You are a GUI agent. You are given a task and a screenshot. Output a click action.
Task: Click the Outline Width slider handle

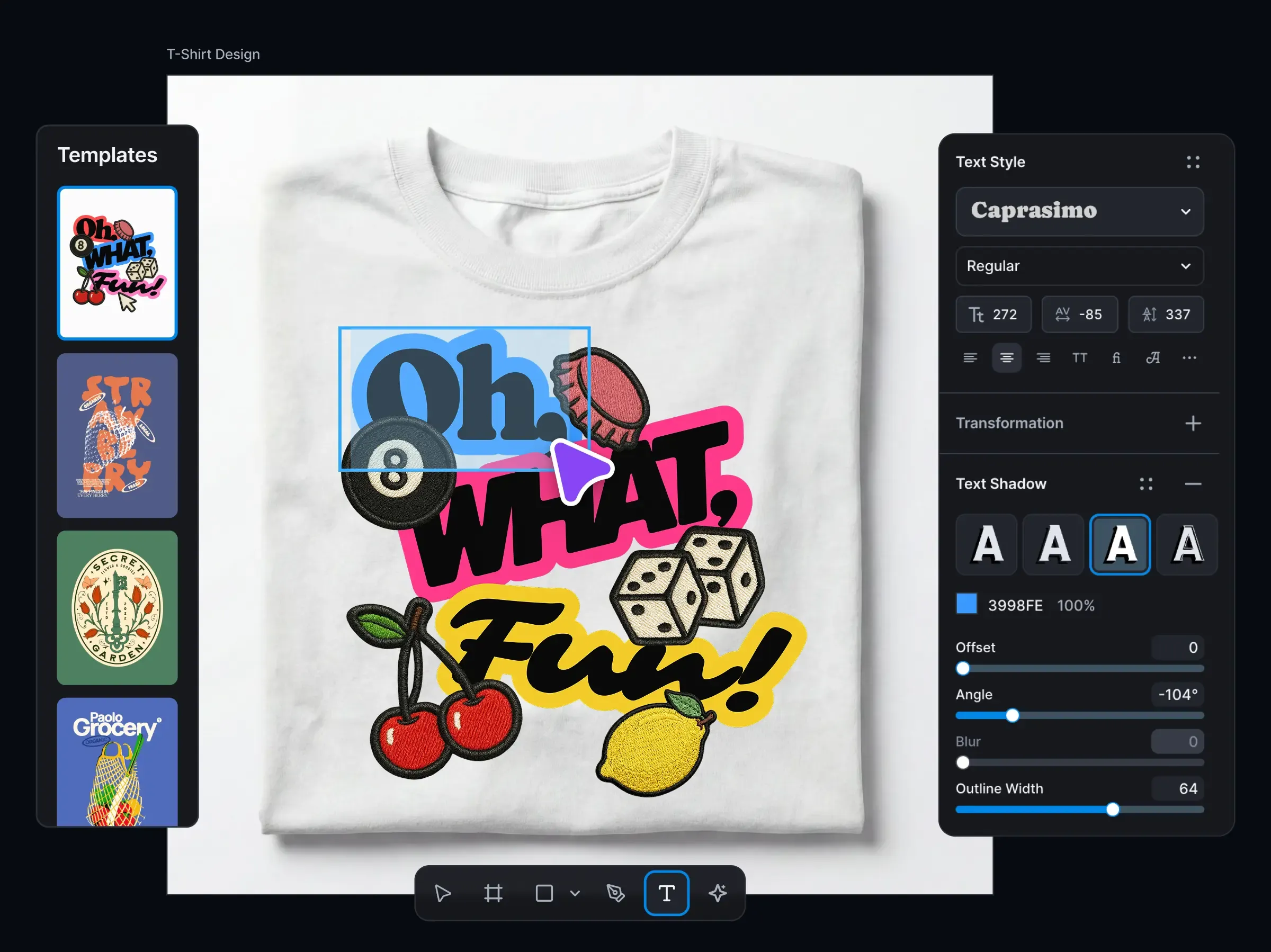point(1113,810)
